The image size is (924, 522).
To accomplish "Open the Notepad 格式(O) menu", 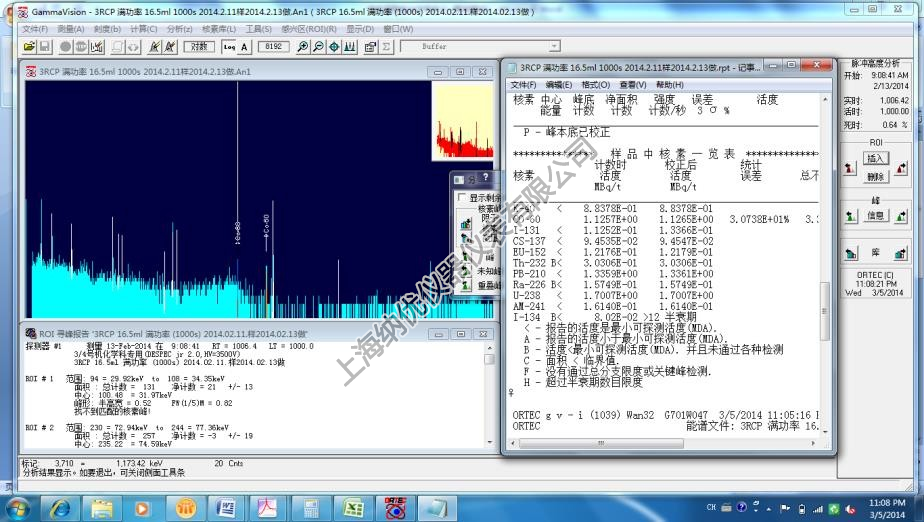I will pos(595,85).
